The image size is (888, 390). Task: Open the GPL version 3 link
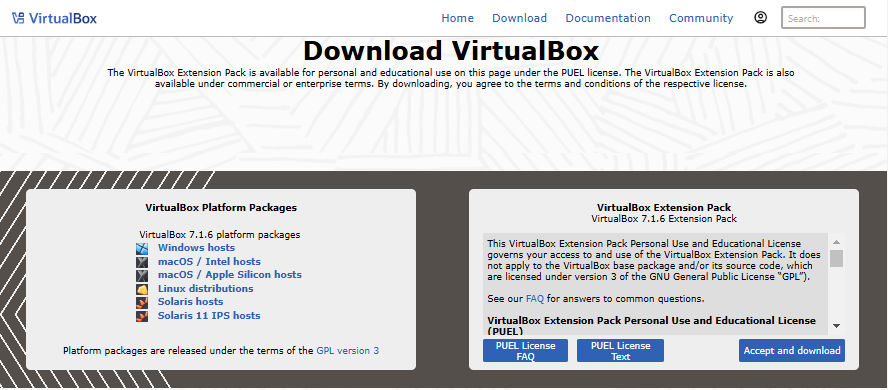348,351
